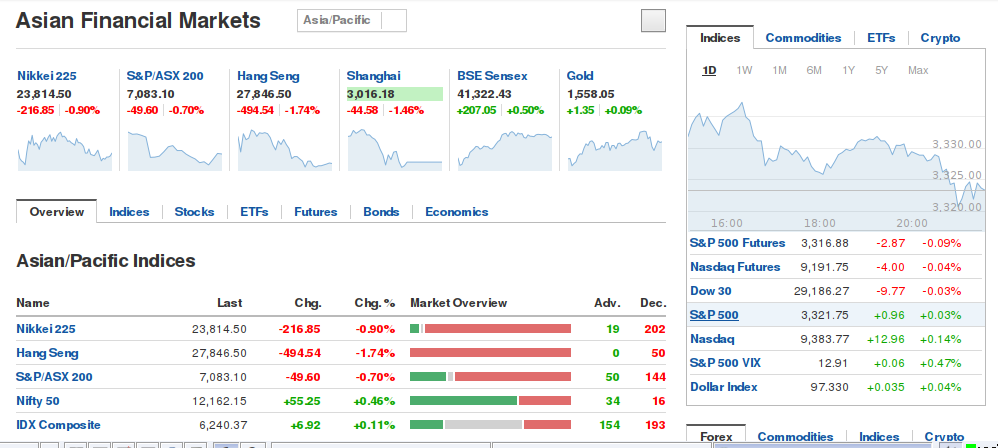Sort table by the Adv. column header

click(x=607, y=303)
